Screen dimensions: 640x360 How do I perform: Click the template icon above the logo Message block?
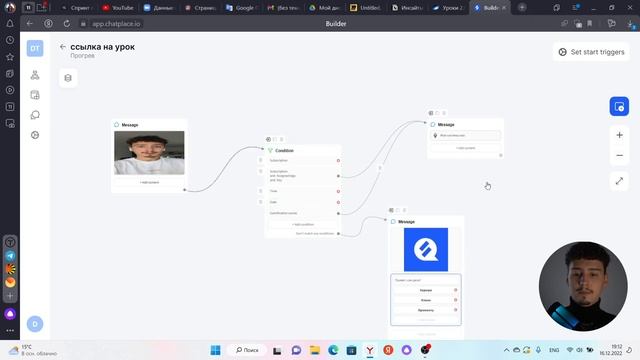(x=391, y=210)
